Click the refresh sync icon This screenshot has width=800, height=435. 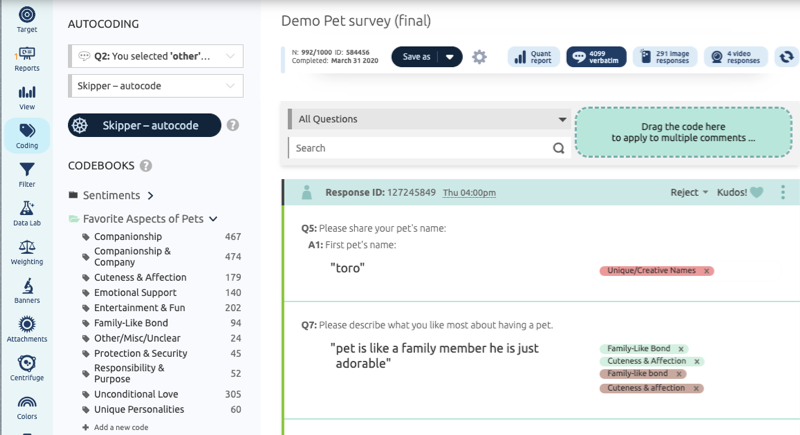pyautogui.click(x=787, y=57)
